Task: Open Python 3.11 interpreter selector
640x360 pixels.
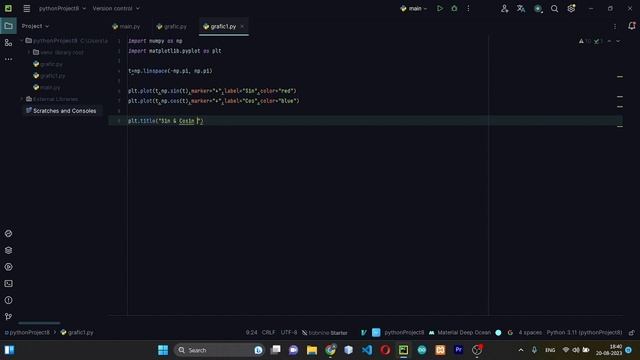Action: [584, 333]
